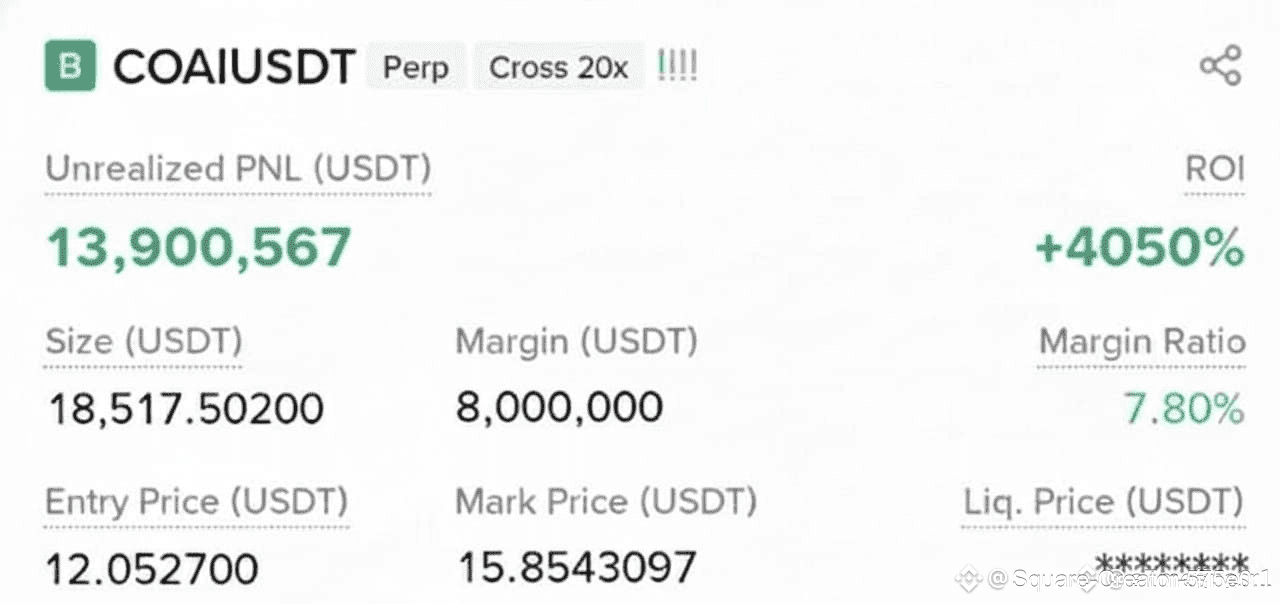Viewport: 1280px width, 604px height.
Task: Tap the Mark Price (USDT) label
Action: point(606,501)
